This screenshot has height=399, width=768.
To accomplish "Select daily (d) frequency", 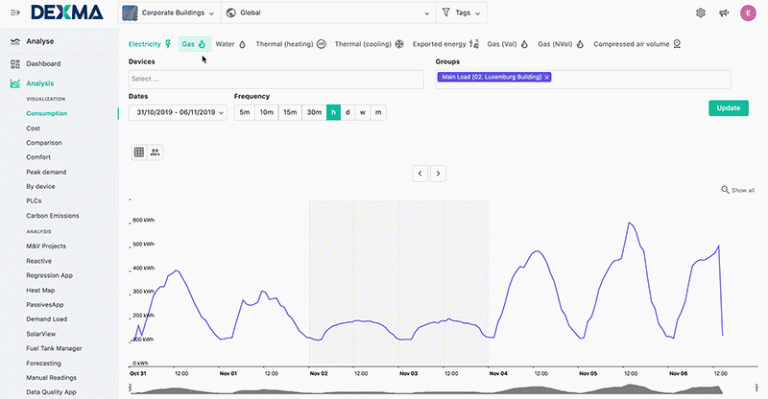I will click(x=348, y=112).
